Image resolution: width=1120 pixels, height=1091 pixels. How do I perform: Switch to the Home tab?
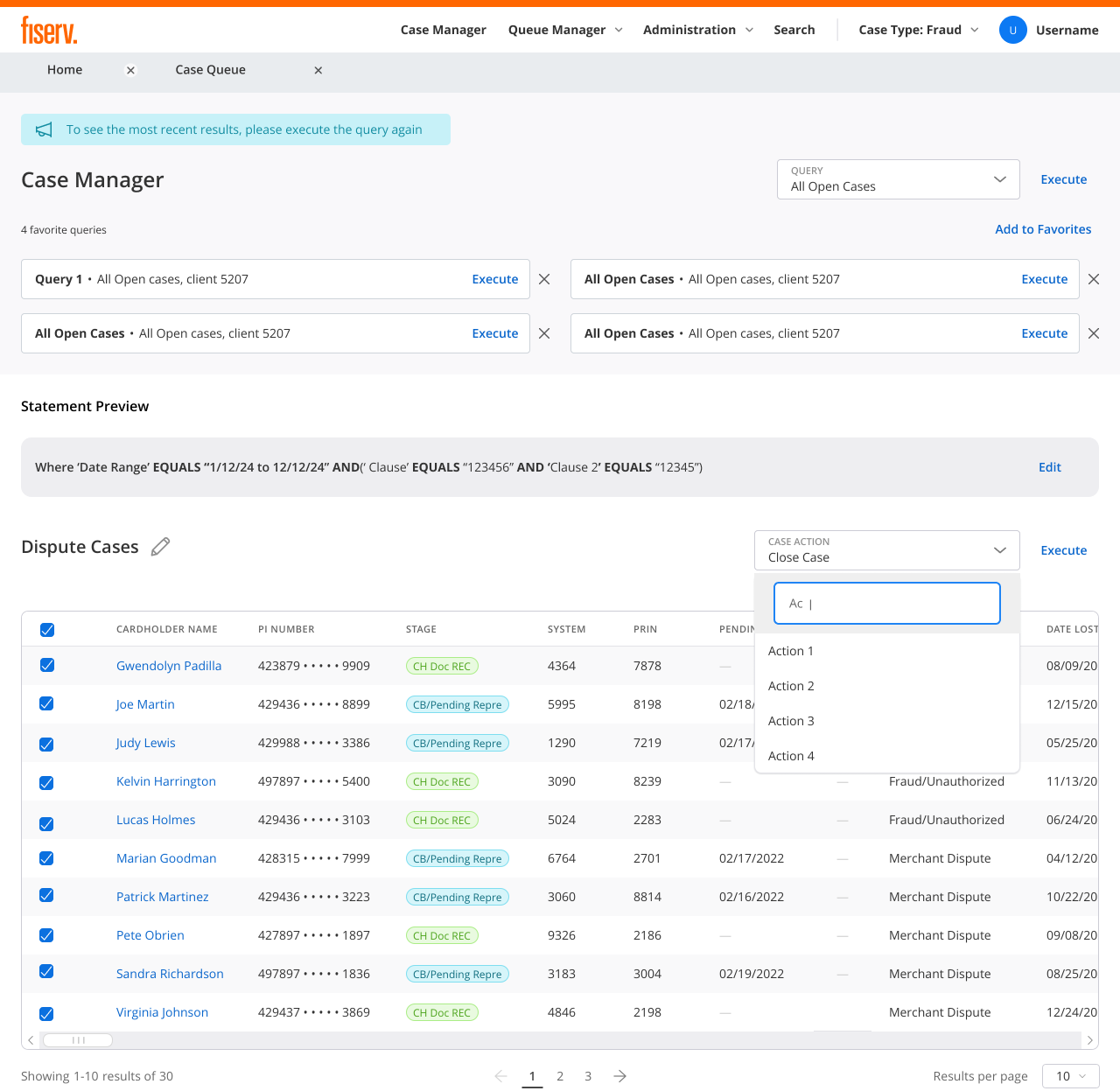pos(65,70)
